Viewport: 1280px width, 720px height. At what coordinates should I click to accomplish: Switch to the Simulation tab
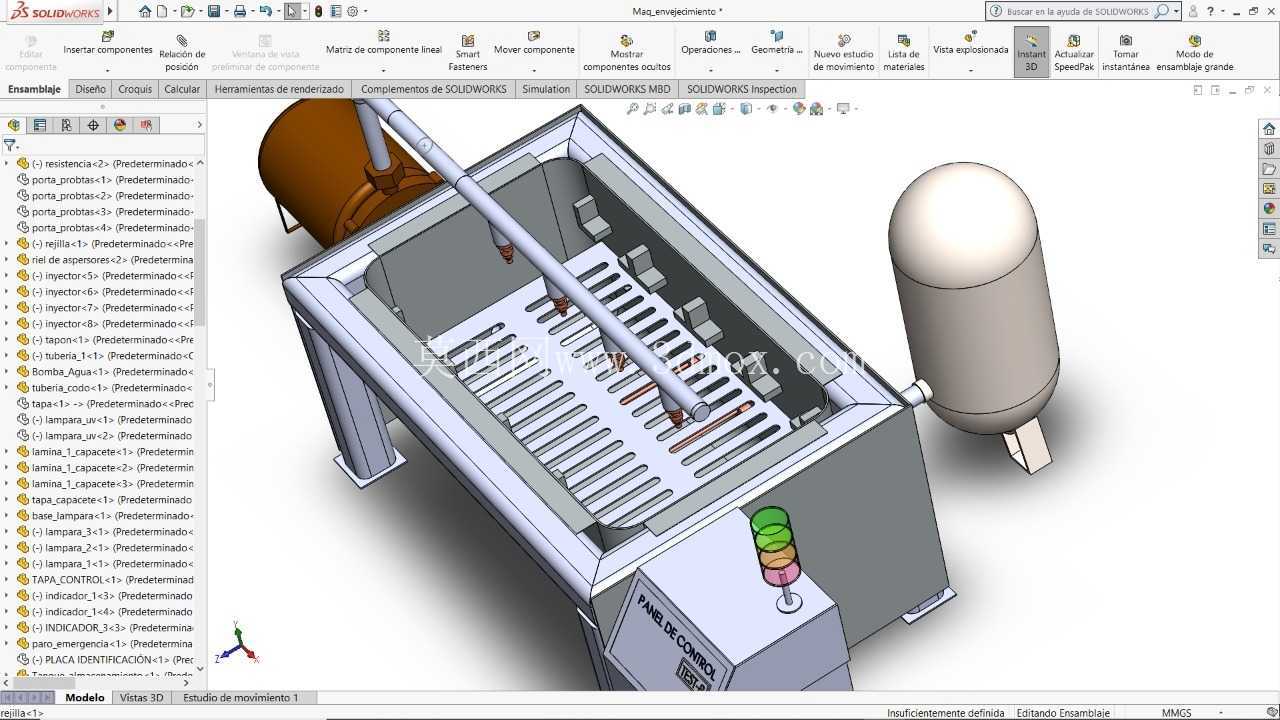(x=546, y=89)
